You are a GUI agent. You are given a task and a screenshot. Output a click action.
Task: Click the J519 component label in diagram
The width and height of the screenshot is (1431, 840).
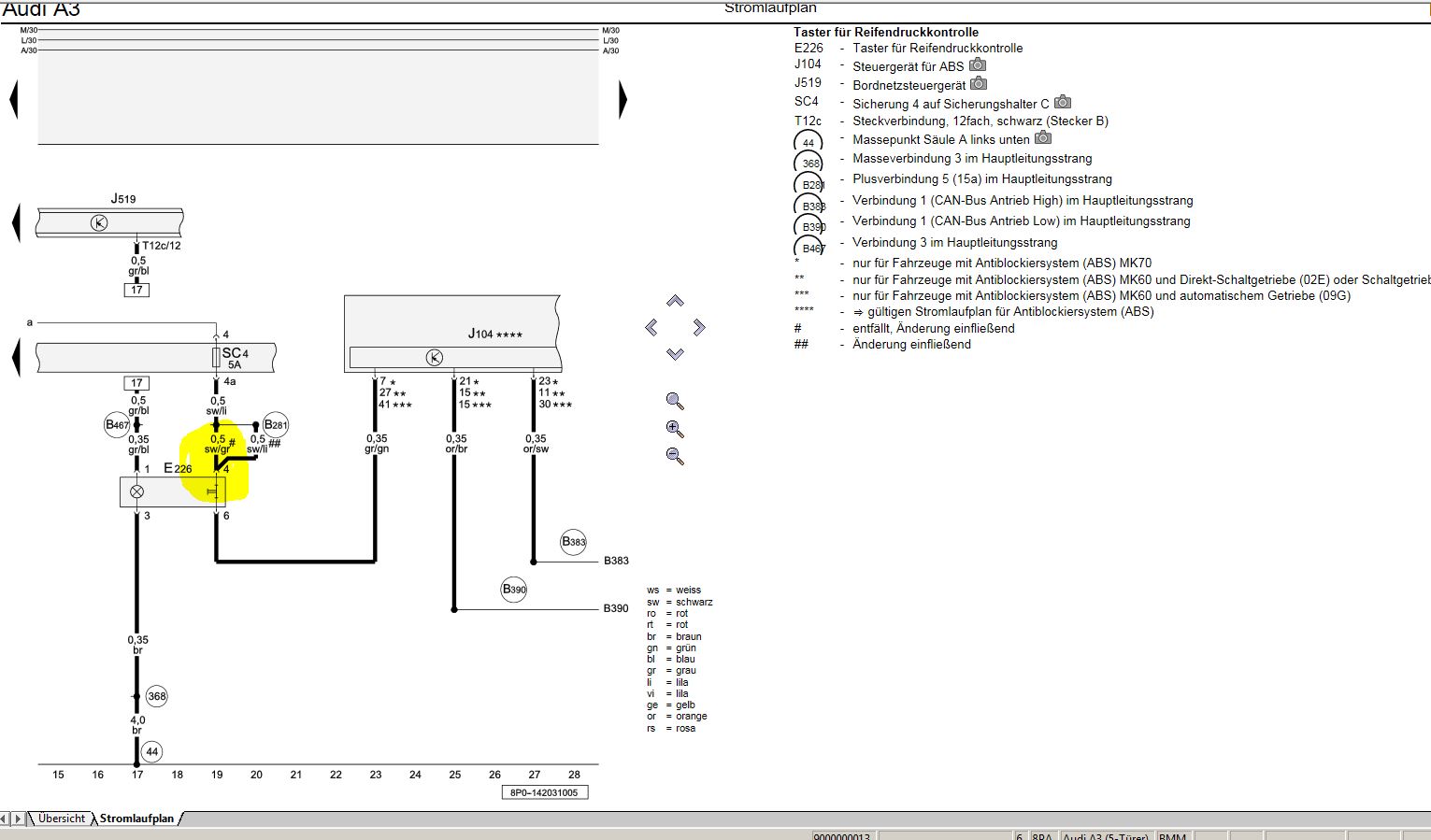tap(123, 198)
